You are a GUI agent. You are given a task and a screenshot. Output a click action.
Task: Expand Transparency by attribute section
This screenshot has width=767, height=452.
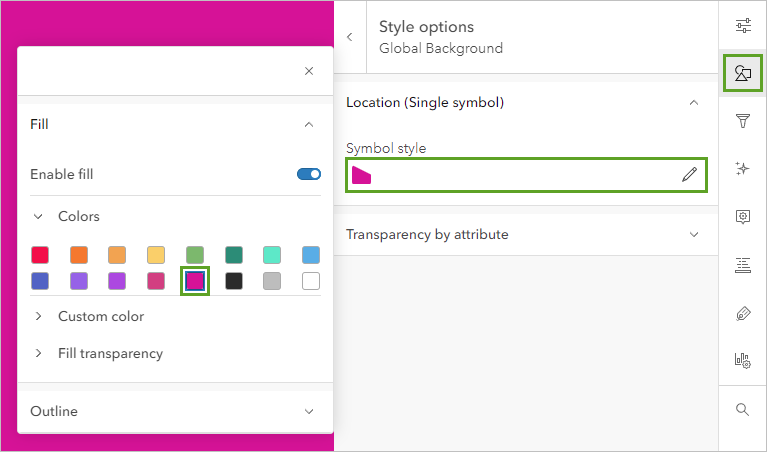pos(694,234)
